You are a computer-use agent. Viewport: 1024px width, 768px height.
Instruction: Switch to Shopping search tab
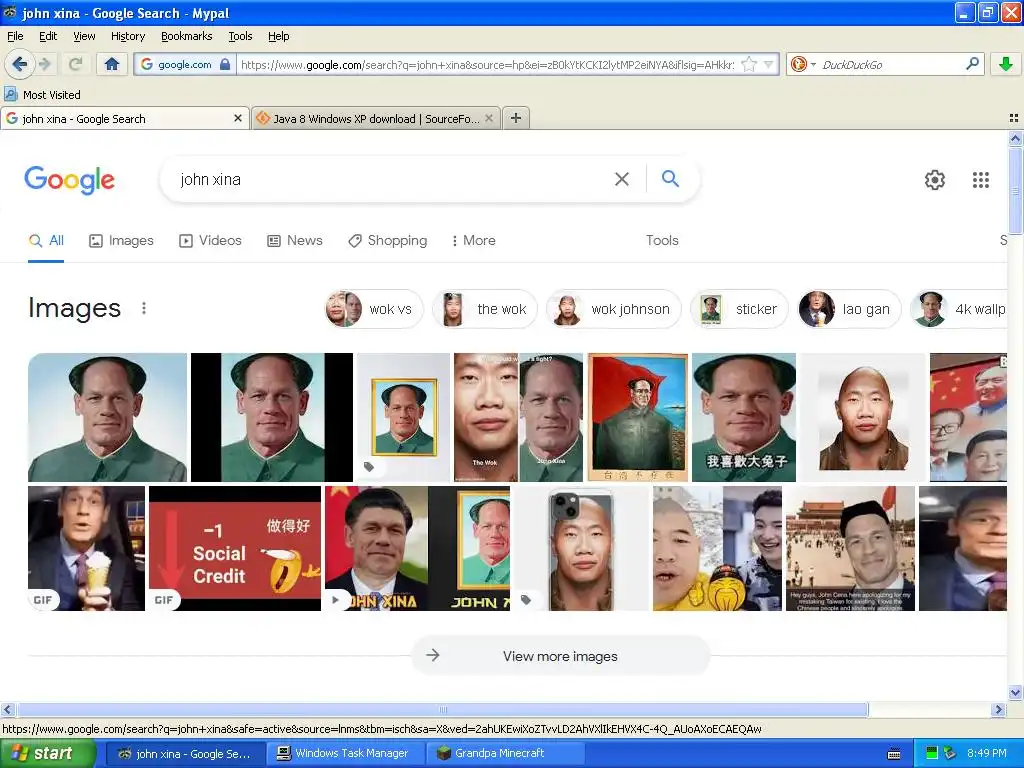387,240
